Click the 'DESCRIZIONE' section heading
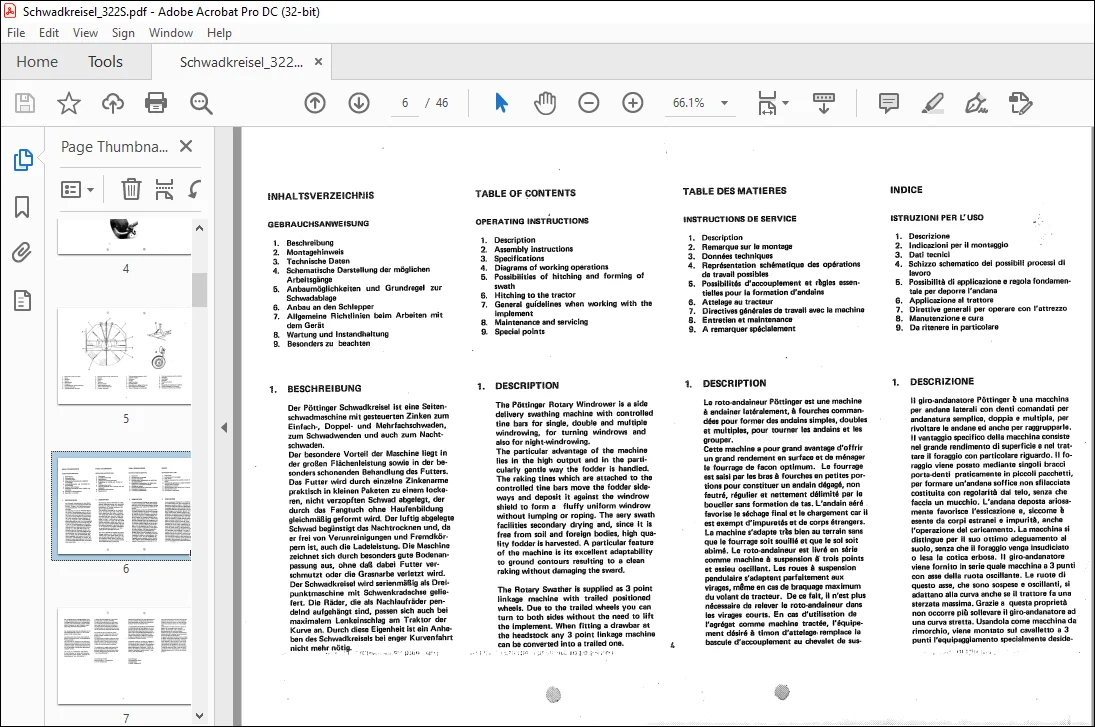1095x727 pixels. point(941,382)
